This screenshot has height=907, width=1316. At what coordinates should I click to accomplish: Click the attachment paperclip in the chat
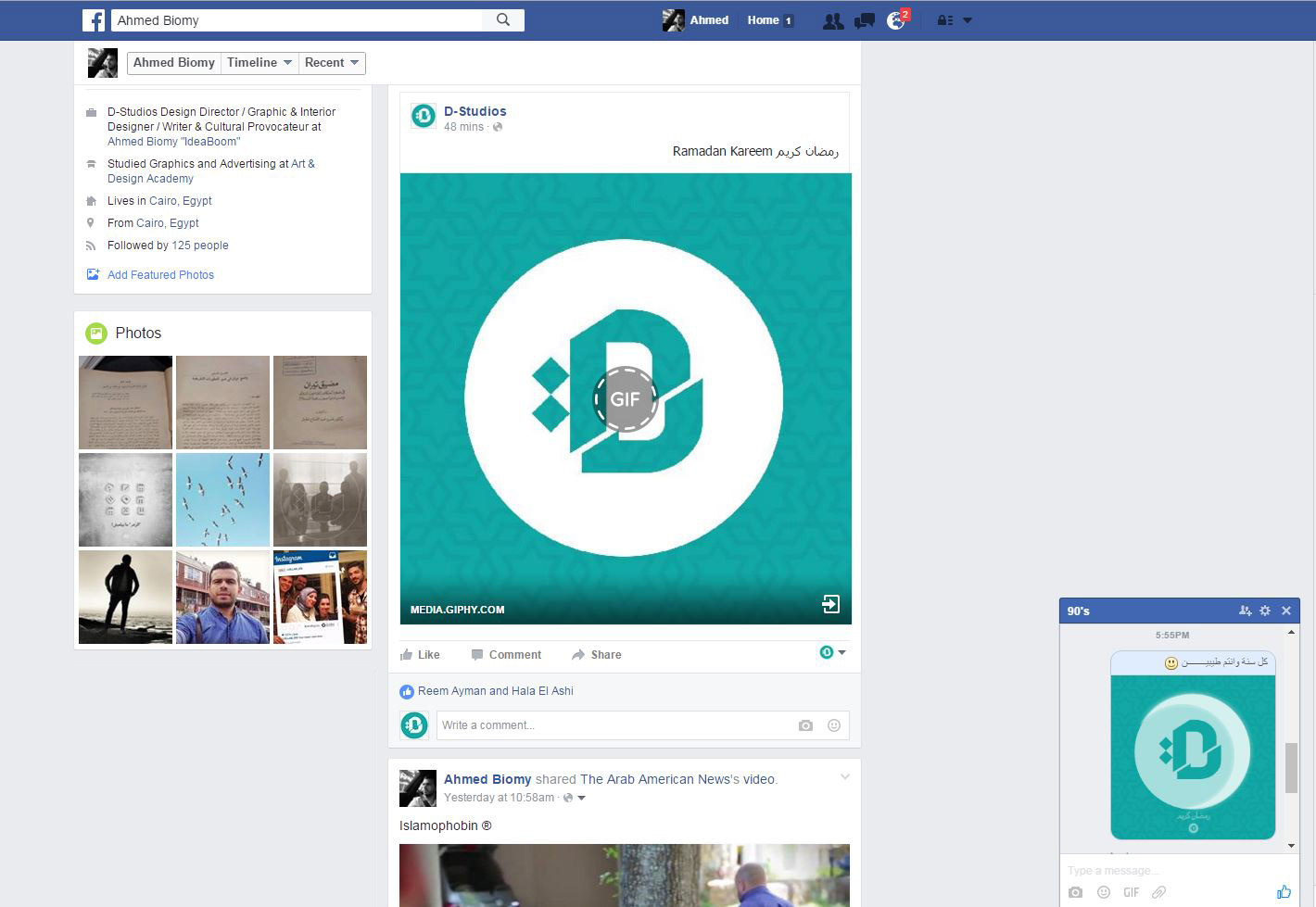click(x=1158, y=892)
